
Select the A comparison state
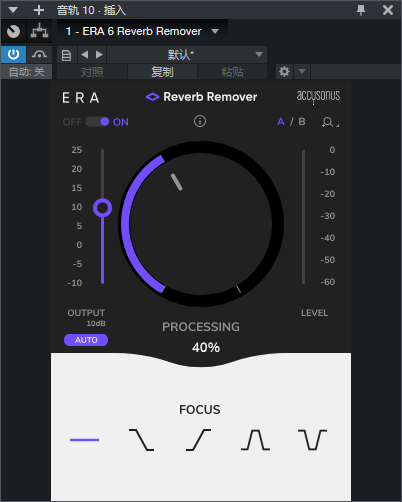coord(281,122)
